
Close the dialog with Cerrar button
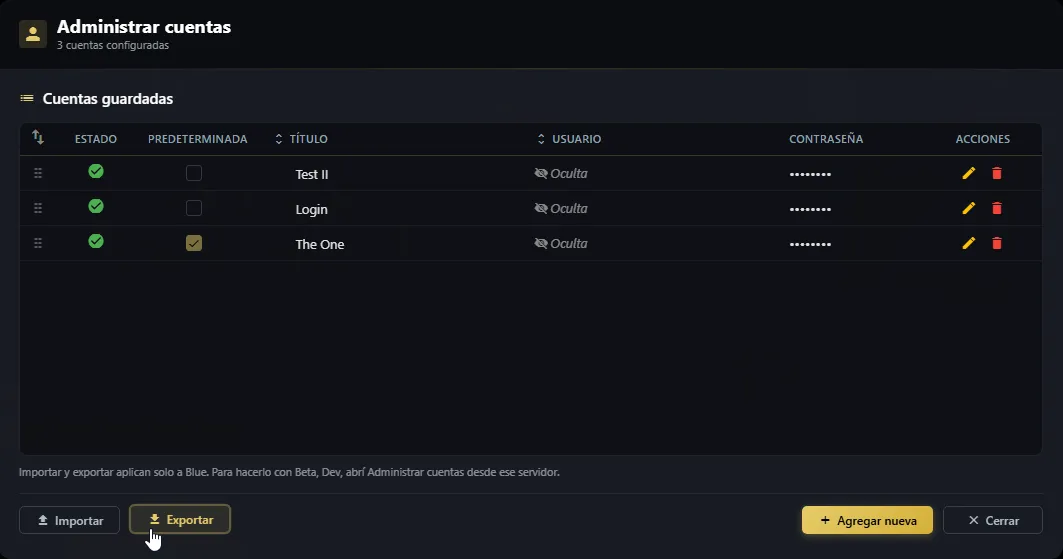[992, 520]
